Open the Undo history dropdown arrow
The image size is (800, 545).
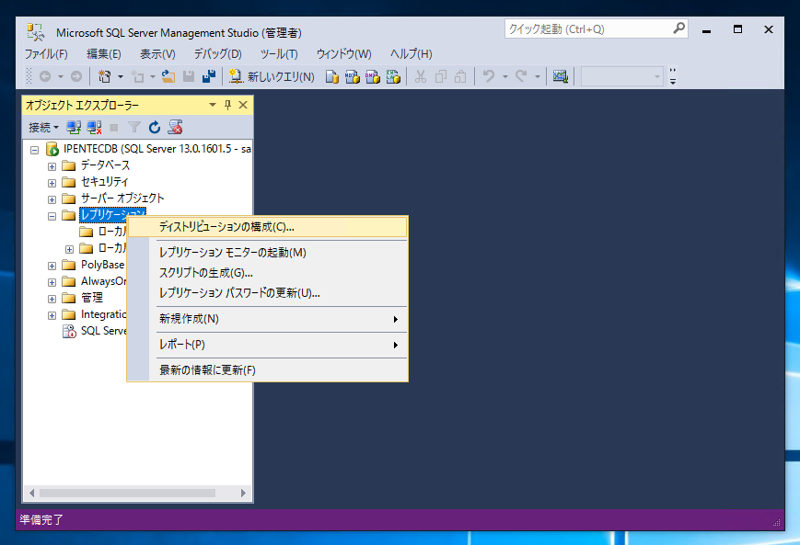click(505, 77)
